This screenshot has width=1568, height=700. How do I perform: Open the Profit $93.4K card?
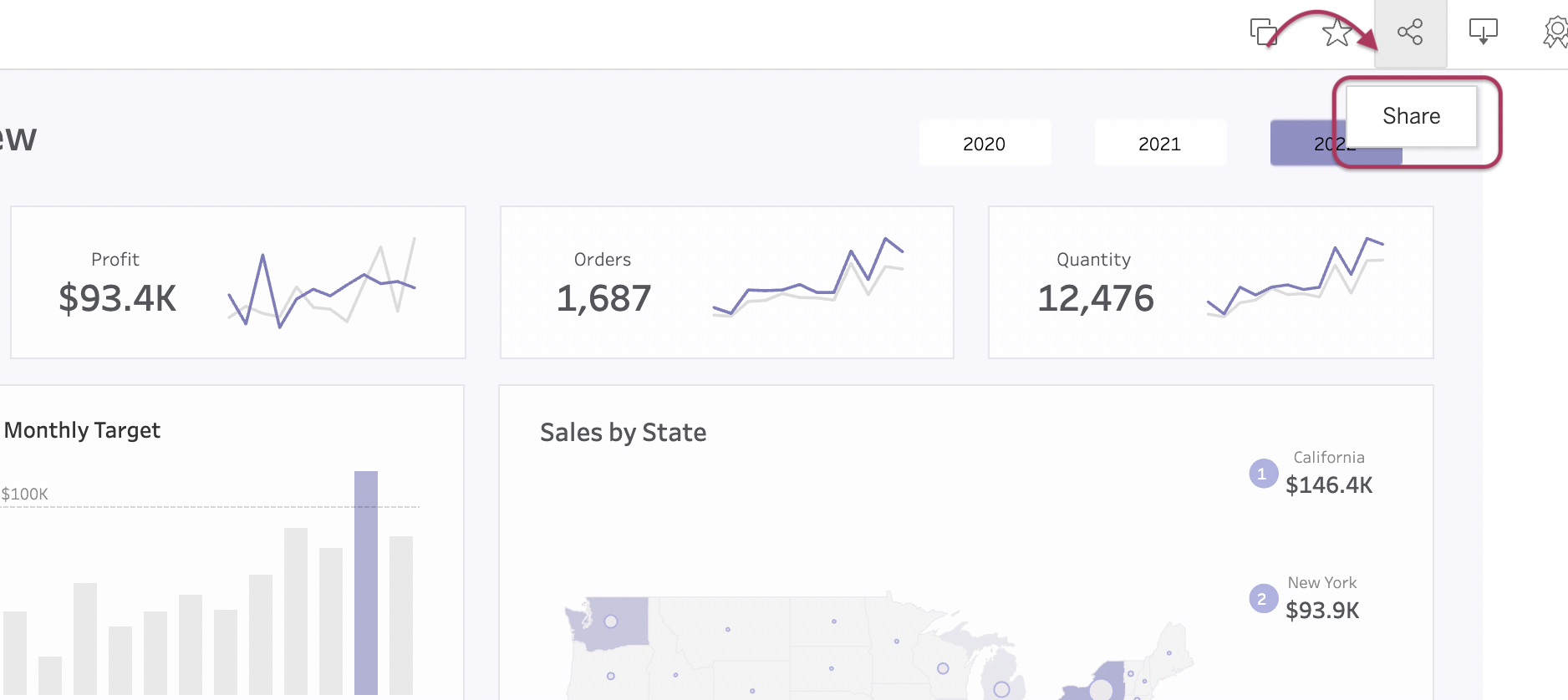(x=238, y=282)
